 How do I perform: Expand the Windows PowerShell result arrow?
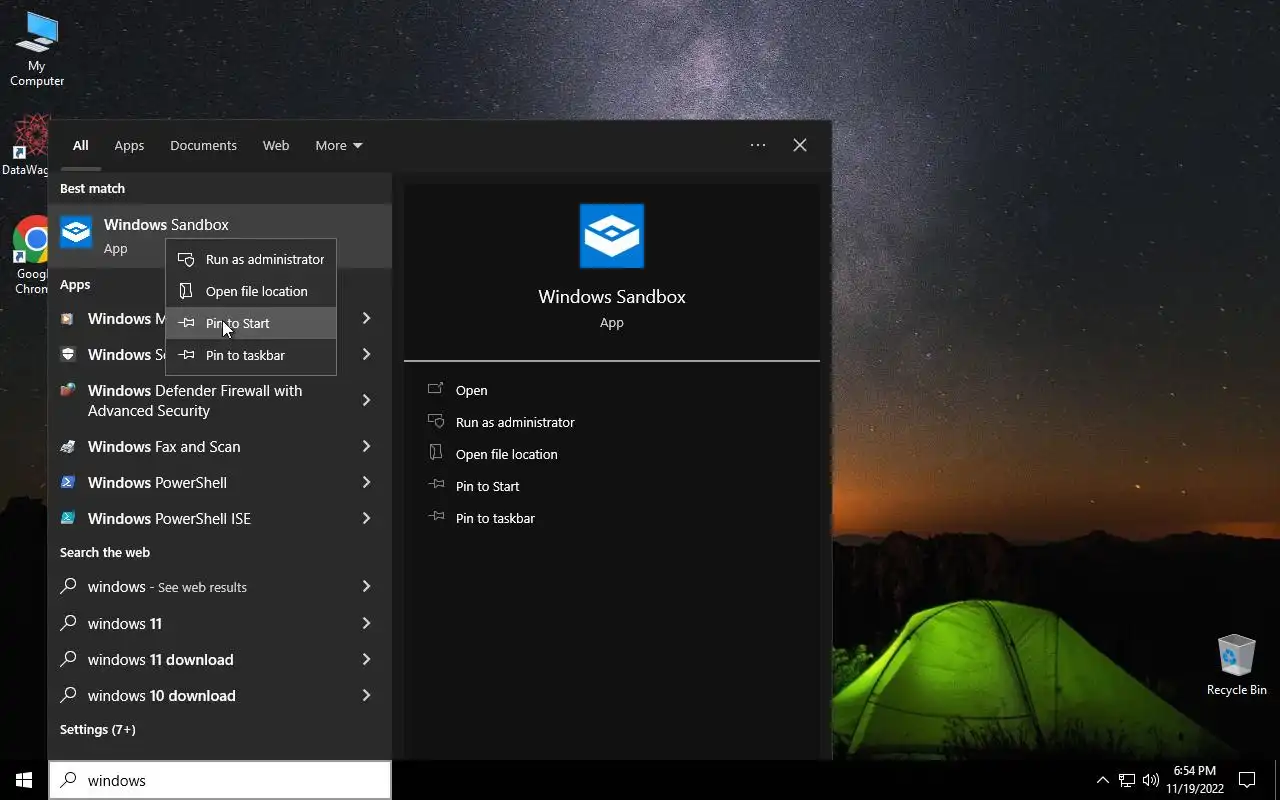366,482
